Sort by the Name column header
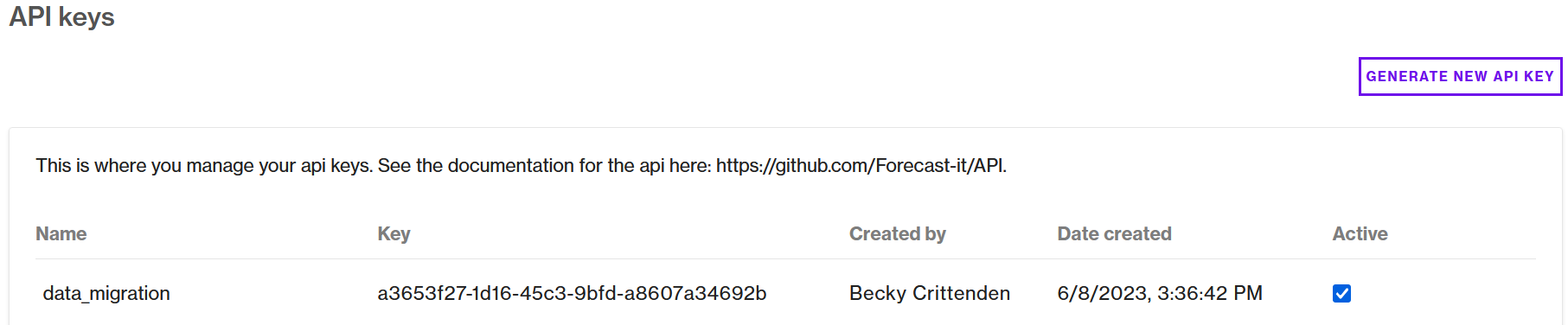The width and height of the screenshot is (1568, 325). [61, 233]
